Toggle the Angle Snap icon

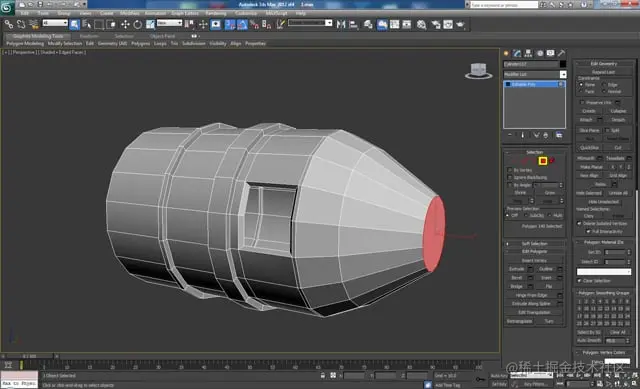pyautogui.click(x=242, y=24)
